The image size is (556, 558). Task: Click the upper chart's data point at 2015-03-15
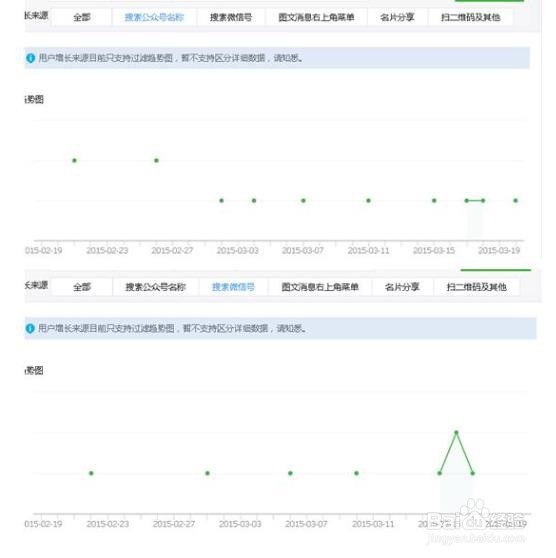coord(434,201)
